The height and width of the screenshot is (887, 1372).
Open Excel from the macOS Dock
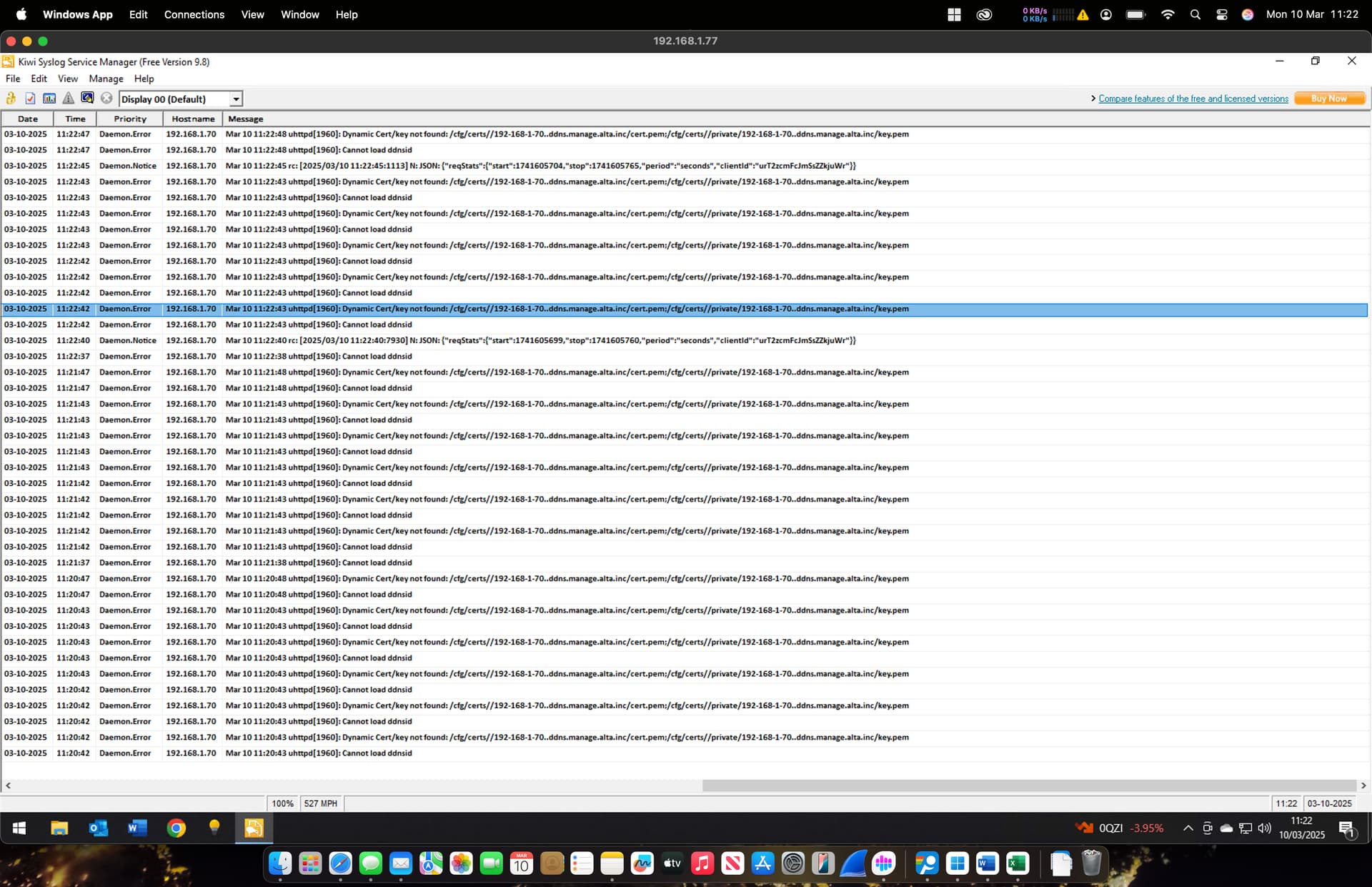pos(1017,863)
